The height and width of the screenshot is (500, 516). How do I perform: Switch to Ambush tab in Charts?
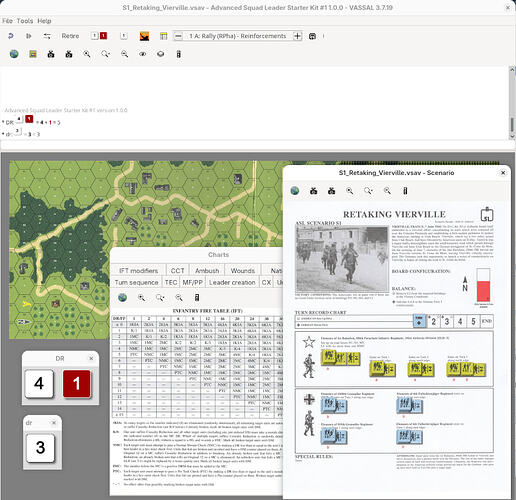point(207,270)
